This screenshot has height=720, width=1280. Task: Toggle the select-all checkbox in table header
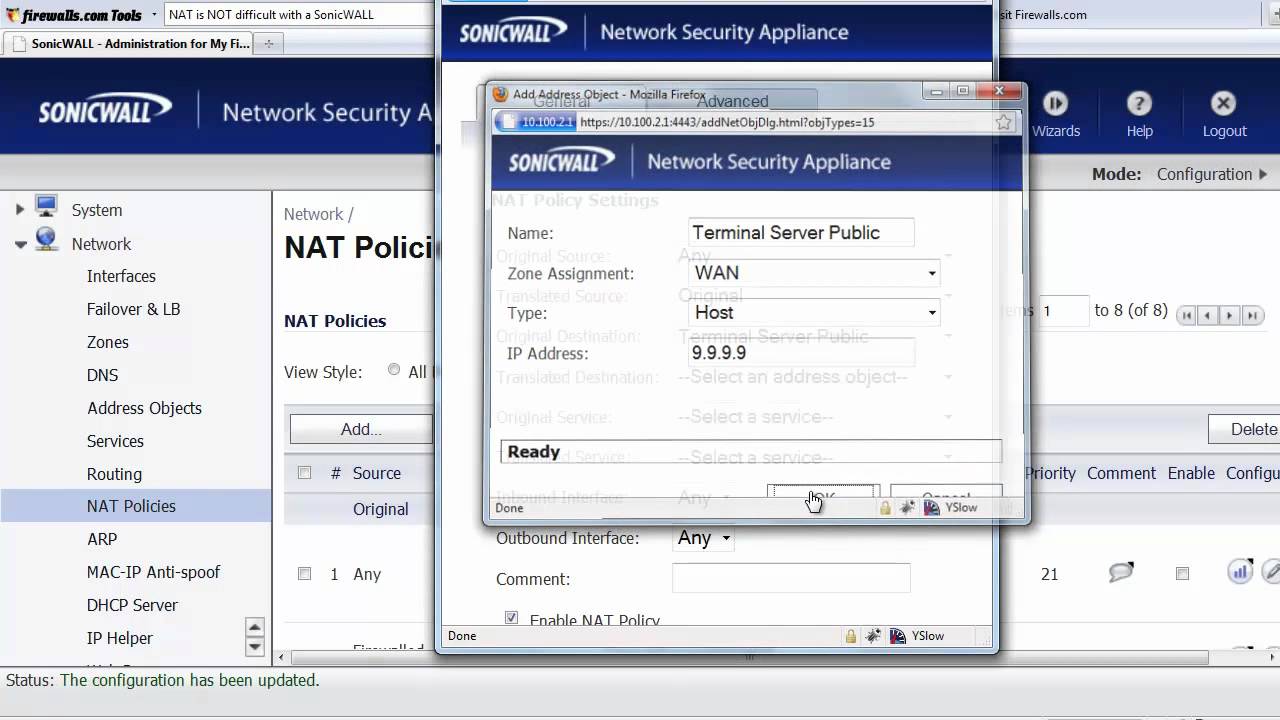click(x=304, y=473)
